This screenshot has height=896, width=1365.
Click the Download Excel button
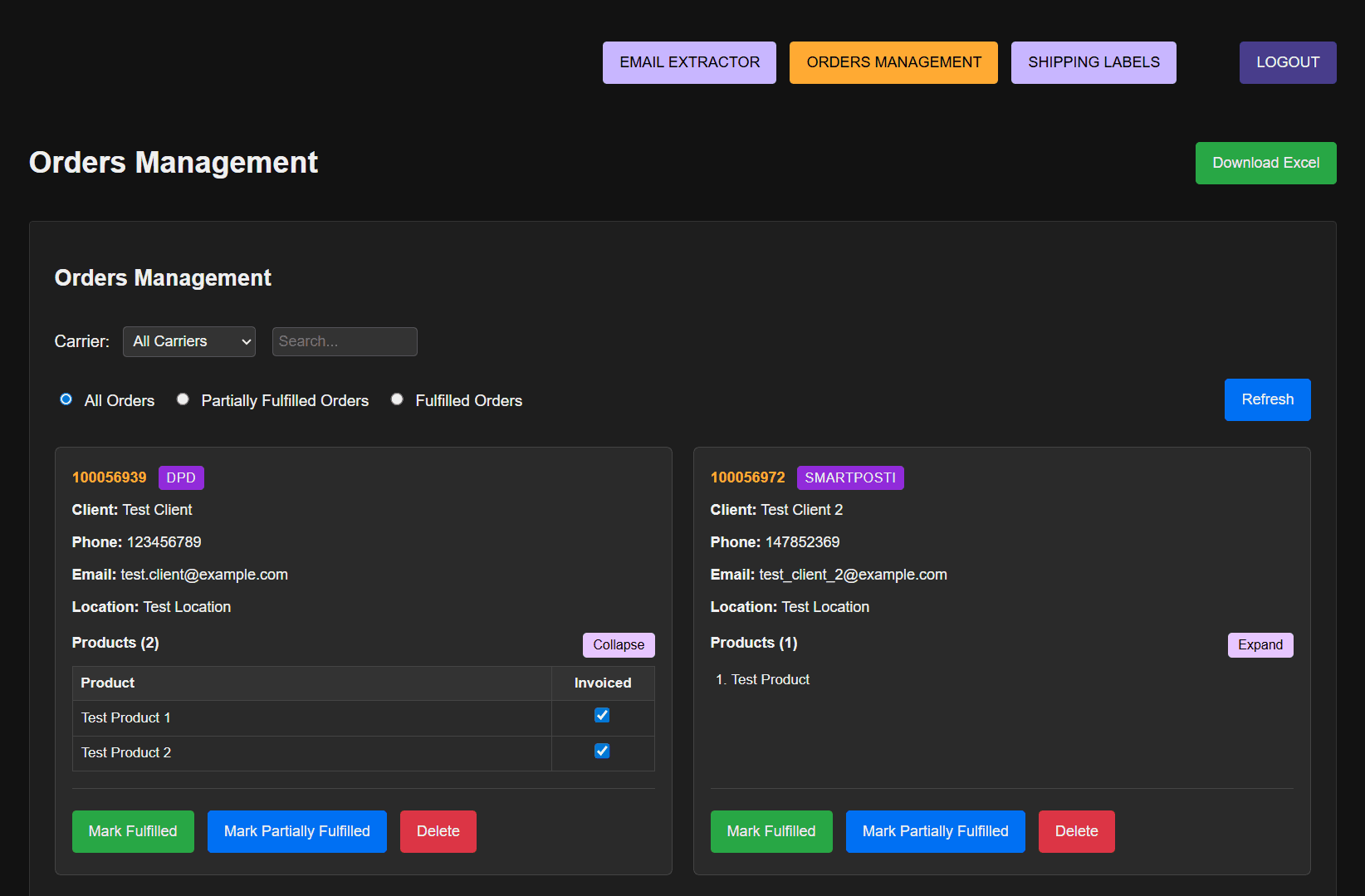[x=1265, y=163]
